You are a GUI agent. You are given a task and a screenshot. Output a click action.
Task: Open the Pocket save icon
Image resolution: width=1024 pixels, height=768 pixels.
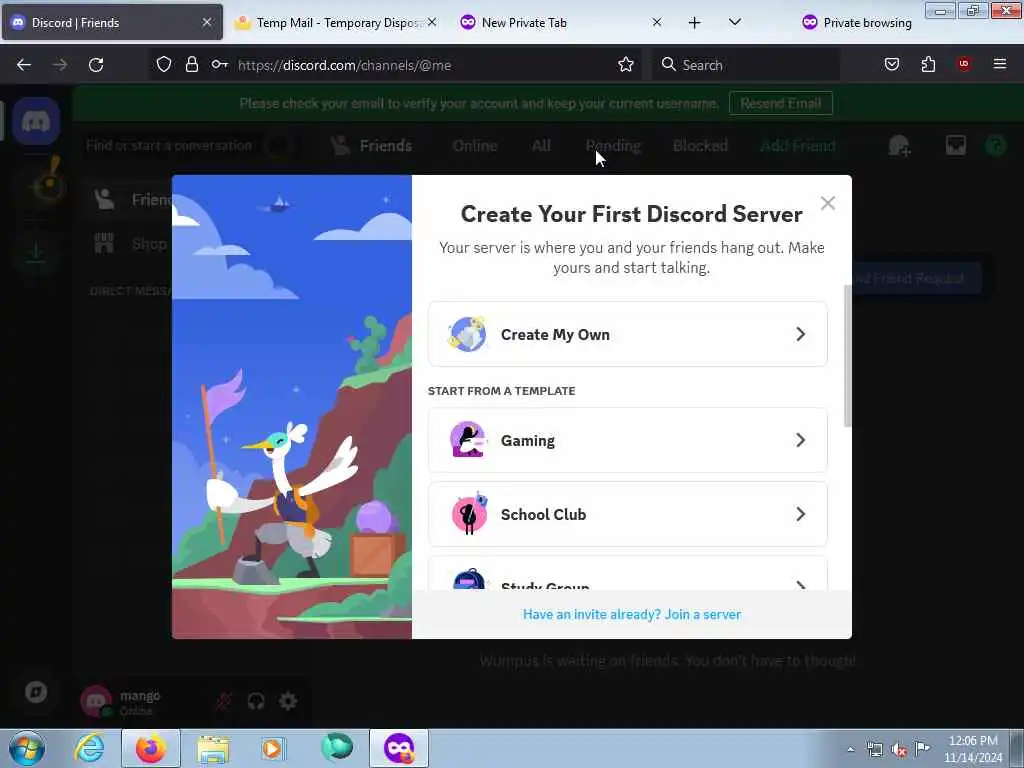pyautogui.click(x=891, y=64)
